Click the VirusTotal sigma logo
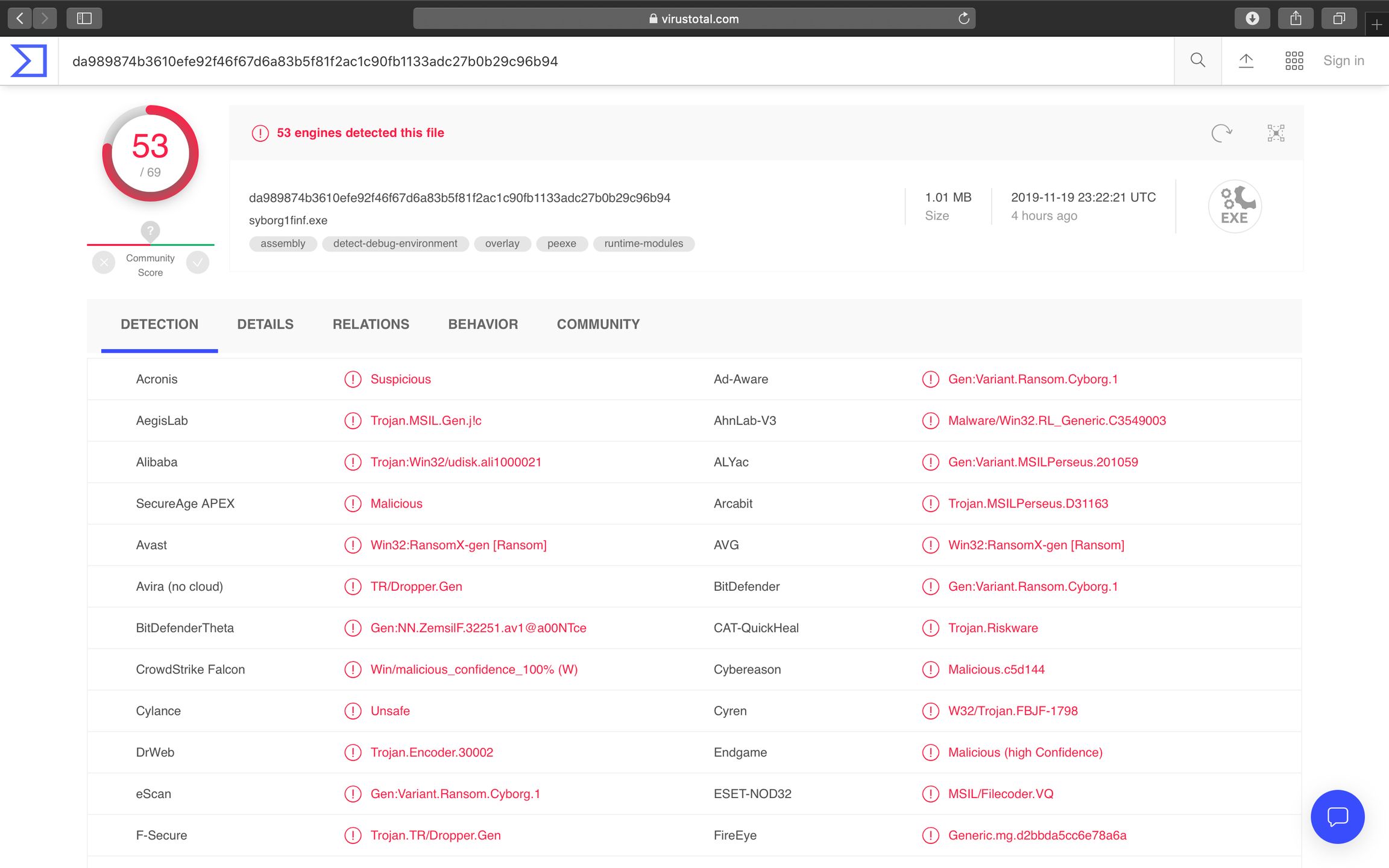This screenshot has width=1389, height=868. tap(29, 61)
